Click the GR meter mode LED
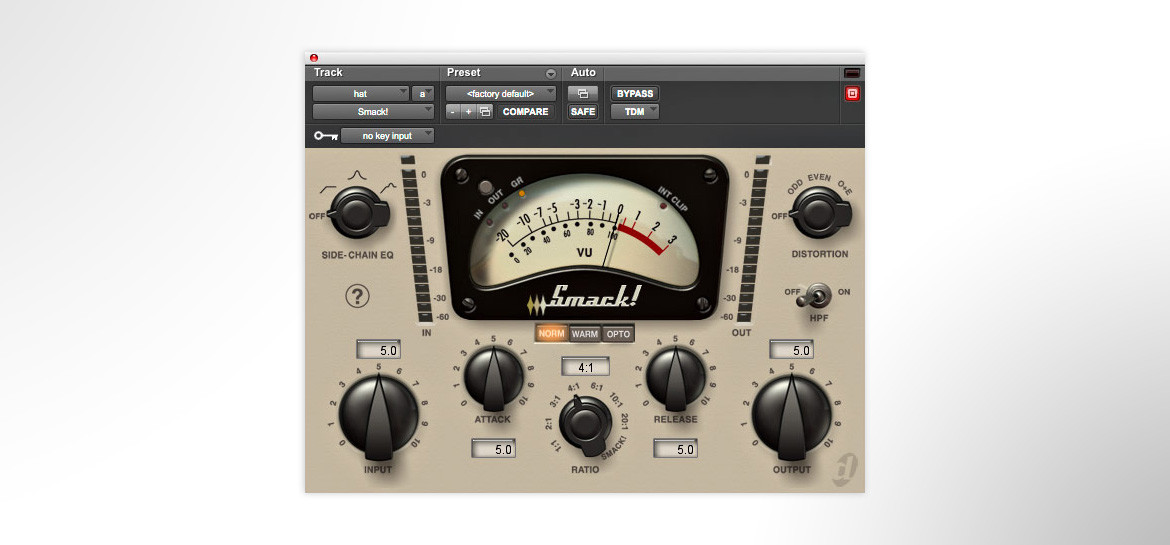The image size is (1170, 545). 522,193
